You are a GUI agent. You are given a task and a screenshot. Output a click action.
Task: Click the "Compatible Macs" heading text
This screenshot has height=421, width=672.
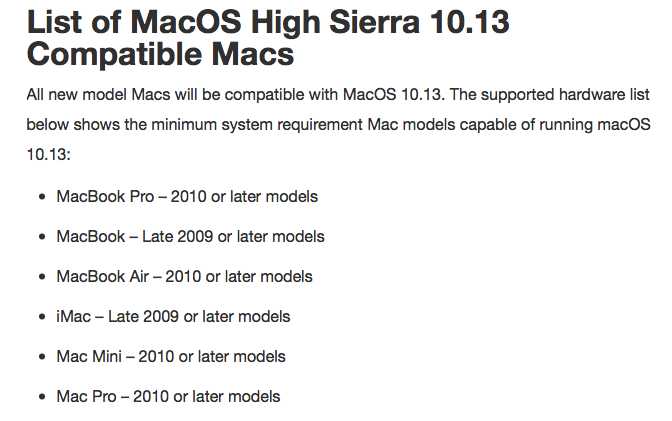[160, 54]
